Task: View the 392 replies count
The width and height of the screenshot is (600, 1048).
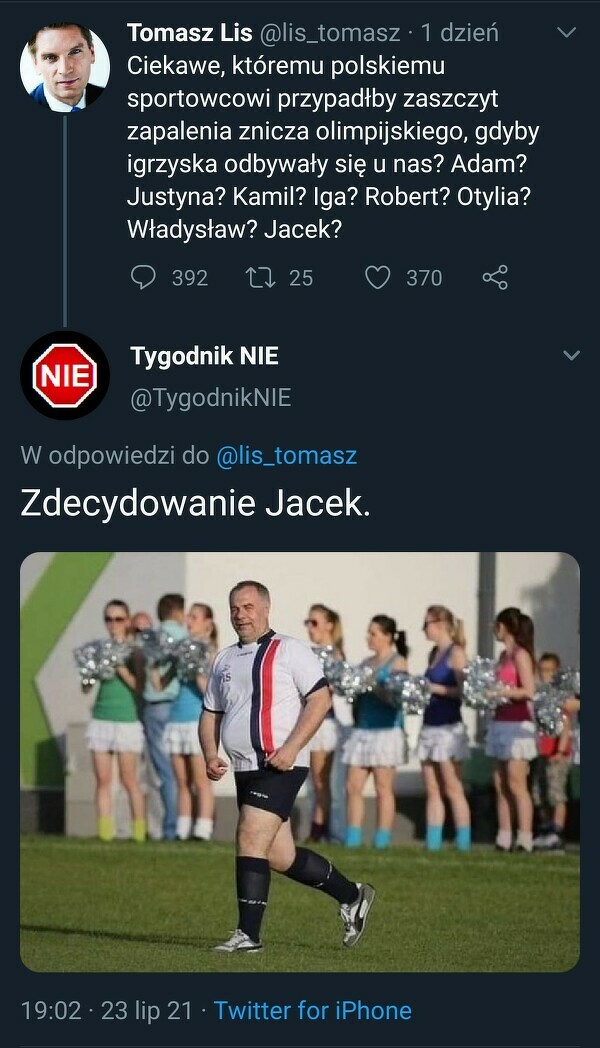Action: pos(190,278)
